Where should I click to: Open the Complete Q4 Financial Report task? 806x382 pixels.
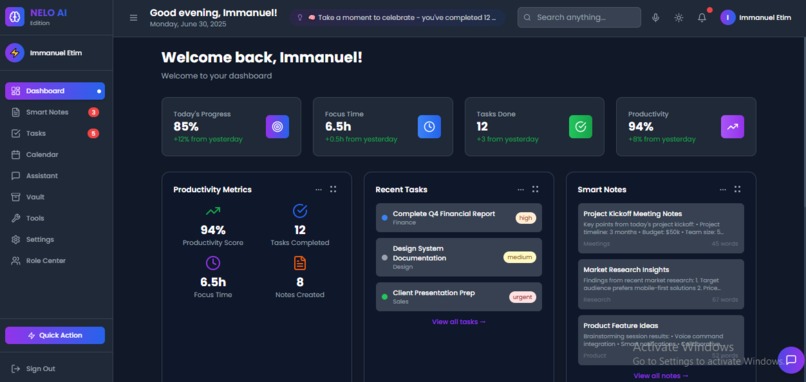pyautogui.click(x=459, y=217)
